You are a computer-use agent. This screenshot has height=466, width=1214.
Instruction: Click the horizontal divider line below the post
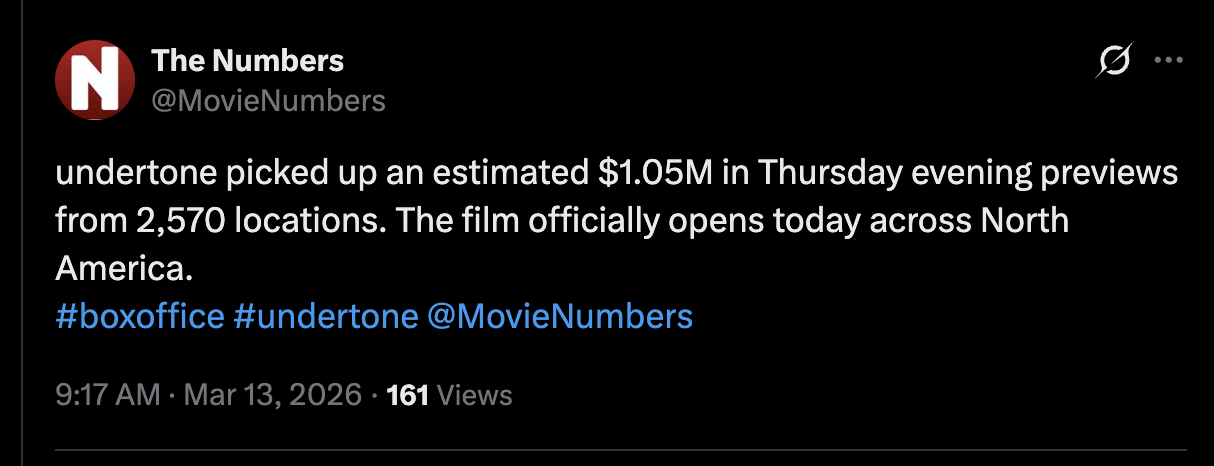(620, 451)
